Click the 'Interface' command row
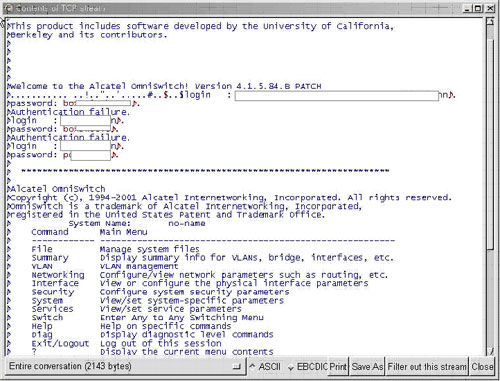The height and width of the screenshot is (381, 500). coord(200,283)
